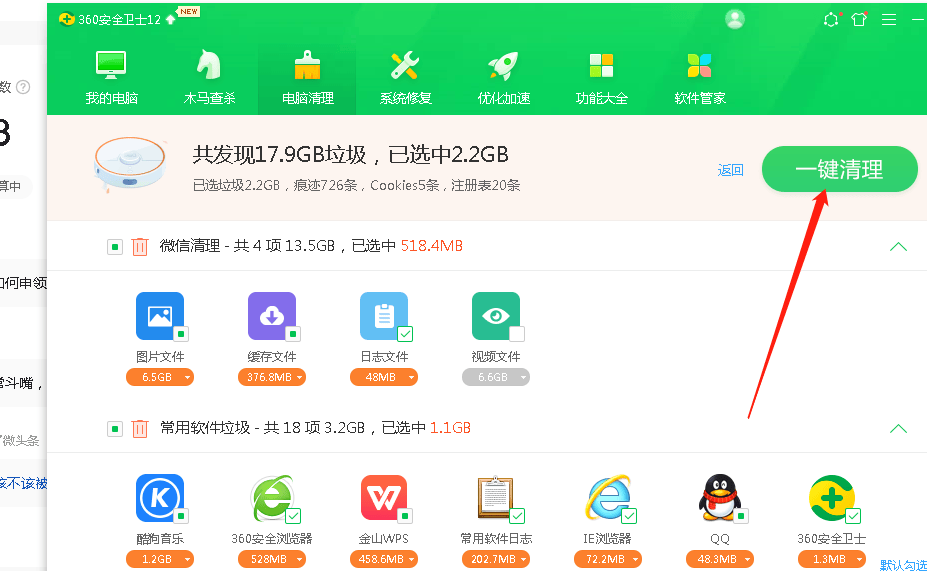Check the 视频文件 item checkbox

pos(516,334)
